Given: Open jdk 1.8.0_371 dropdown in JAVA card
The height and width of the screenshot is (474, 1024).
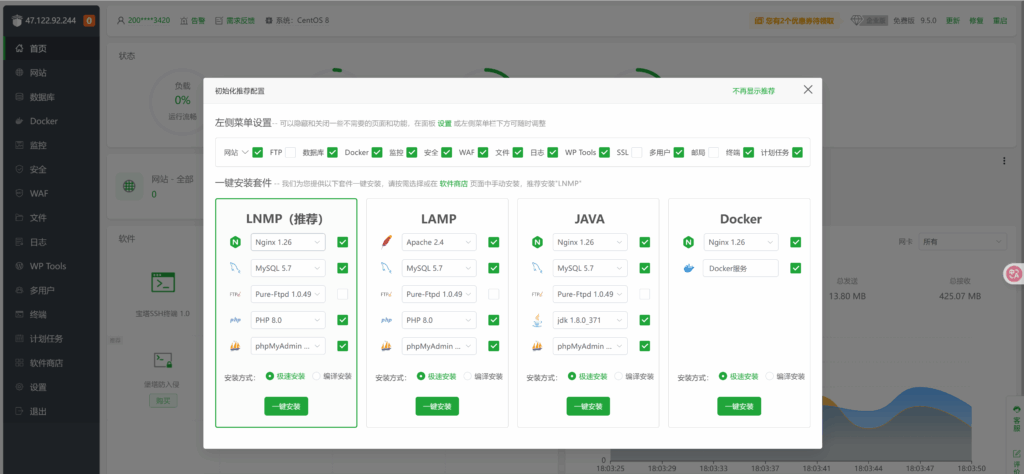Looking at the screenshot, I should 590,320.
